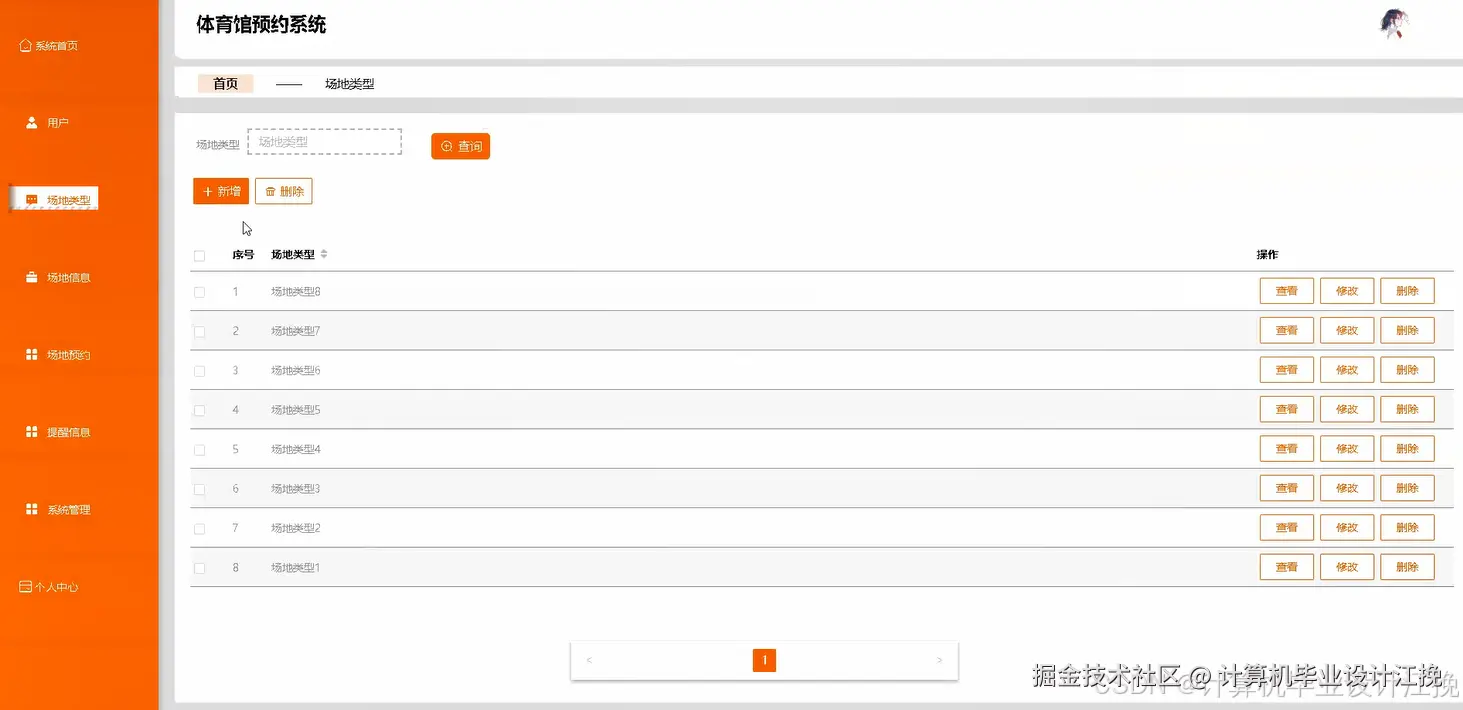Click the orange 新增 button
The height and width of the screenshot is (710, 1463).
point(221,191)
